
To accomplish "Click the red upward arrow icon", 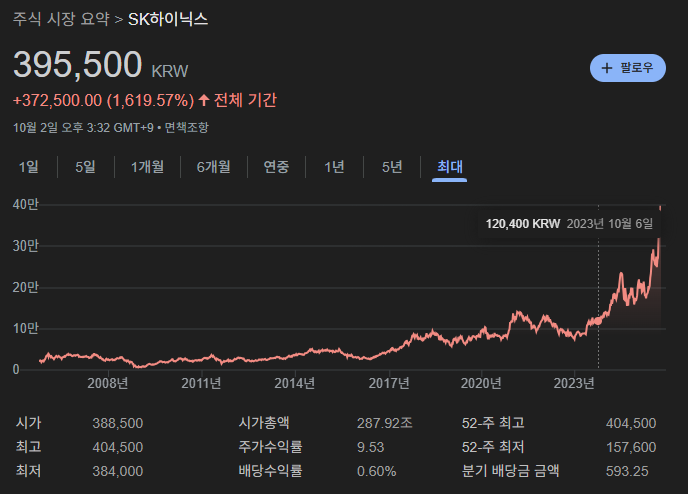I will (x=204, y=100).
